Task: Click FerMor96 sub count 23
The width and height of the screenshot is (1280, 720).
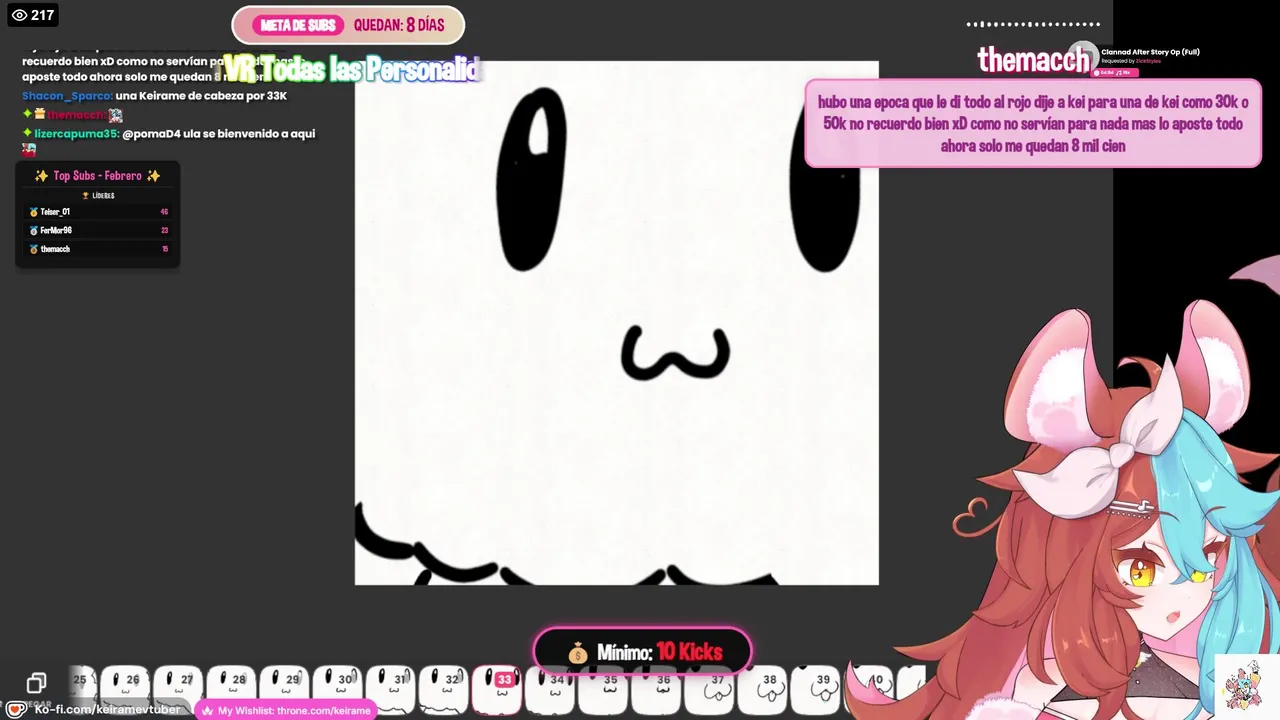Action: (164, 230)
